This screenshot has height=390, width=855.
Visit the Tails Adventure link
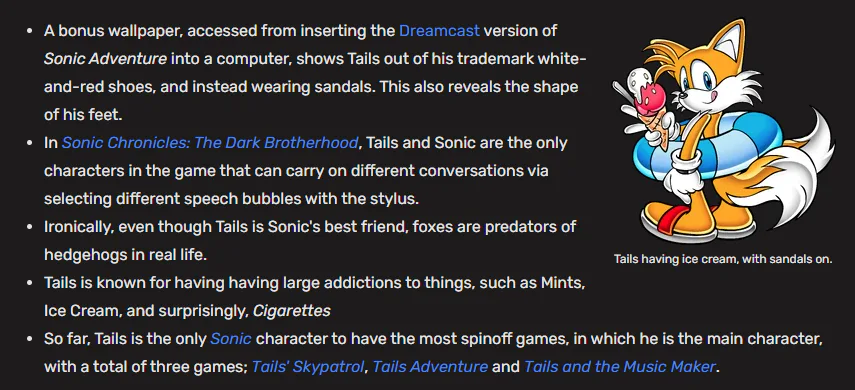[430, 367]
